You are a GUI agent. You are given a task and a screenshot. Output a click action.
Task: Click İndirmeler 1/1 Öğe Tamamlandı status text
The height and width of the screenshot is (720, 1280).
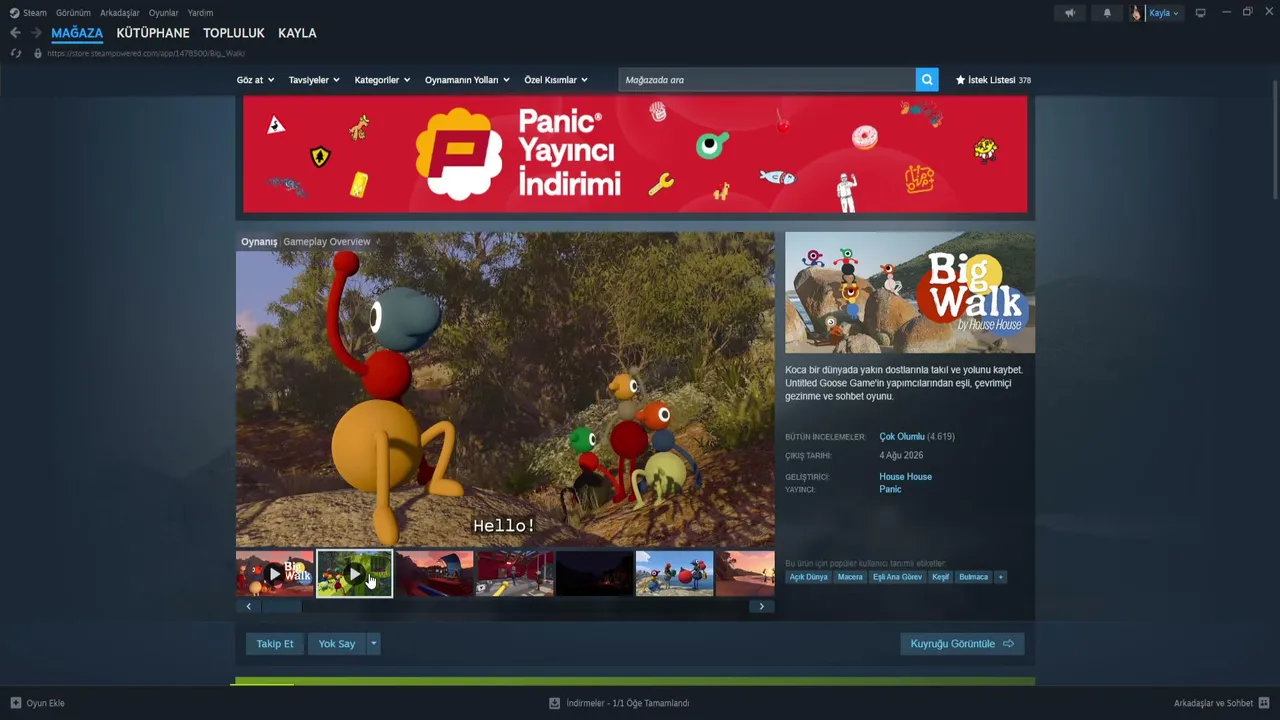[x=628, y=703]
